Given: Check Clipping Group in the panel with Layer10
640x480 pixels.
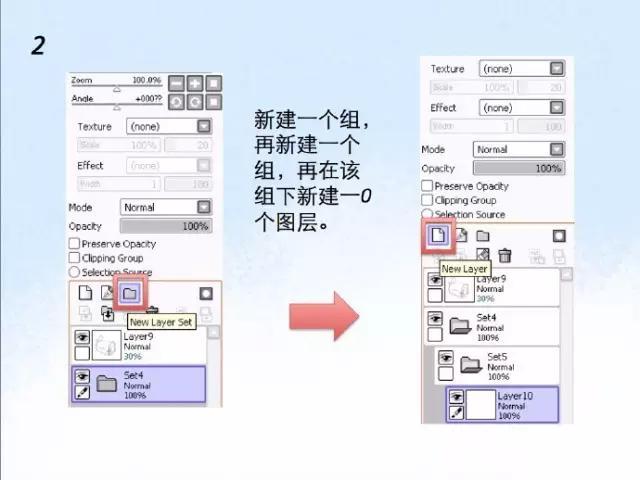Looking at the screenshot, I should [x=427, y=200].
